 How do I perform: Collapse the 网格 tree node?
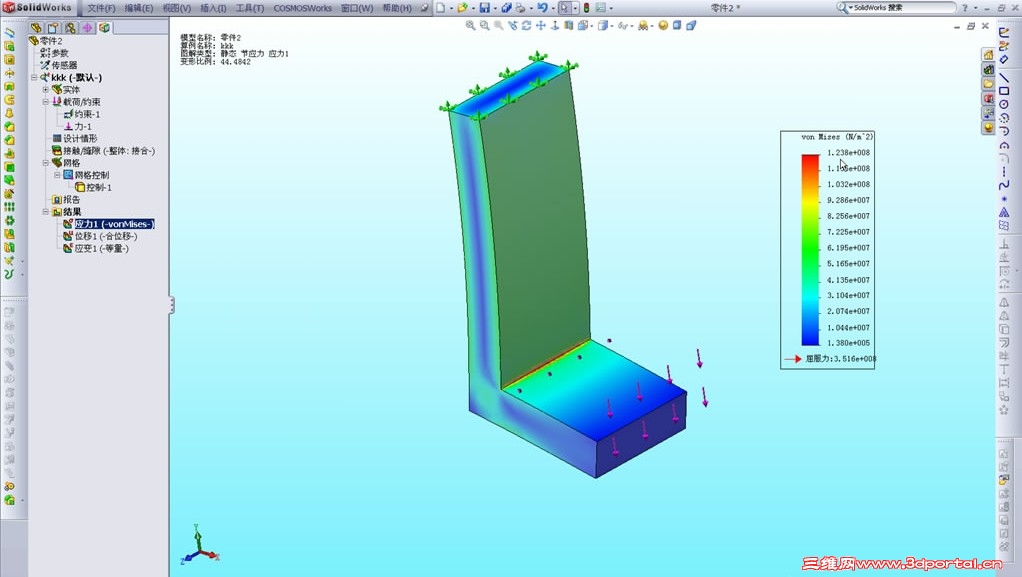tap(46, 163)
